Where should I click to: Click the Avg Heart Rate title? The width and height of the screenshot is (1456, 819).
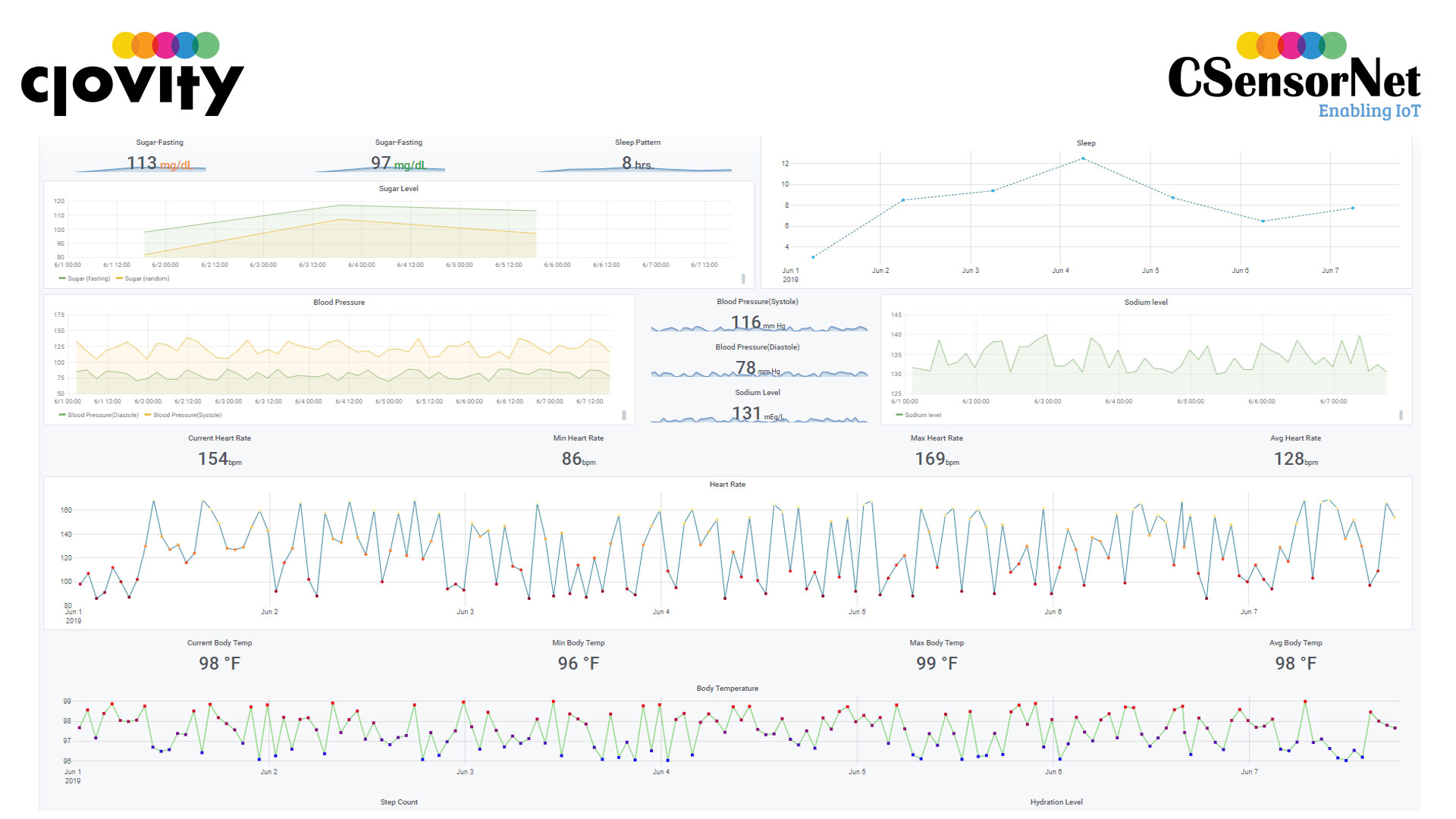(x=1295, y=438)
